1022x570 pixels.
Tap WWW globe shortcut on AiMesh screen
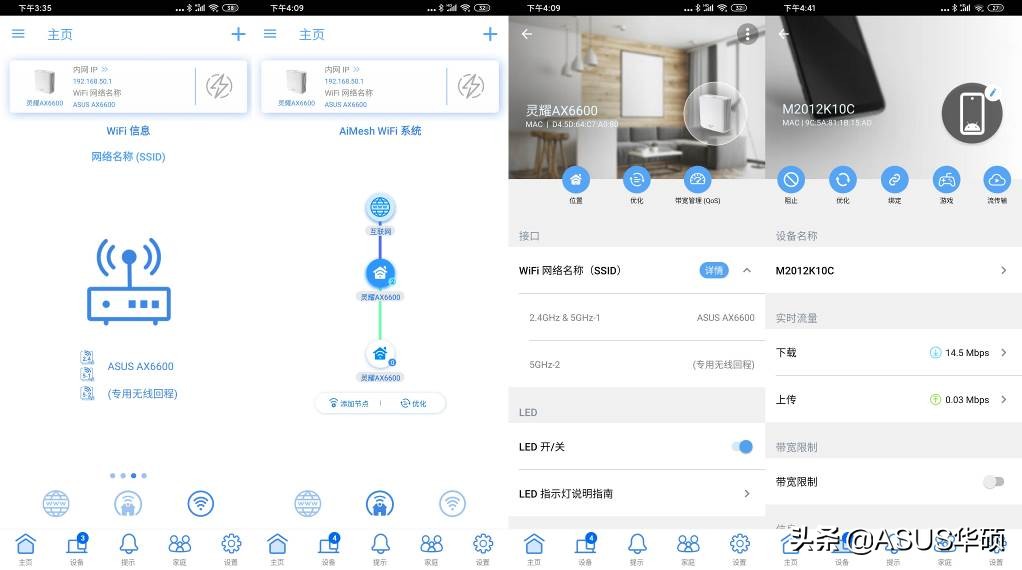[x=308, y=504]
